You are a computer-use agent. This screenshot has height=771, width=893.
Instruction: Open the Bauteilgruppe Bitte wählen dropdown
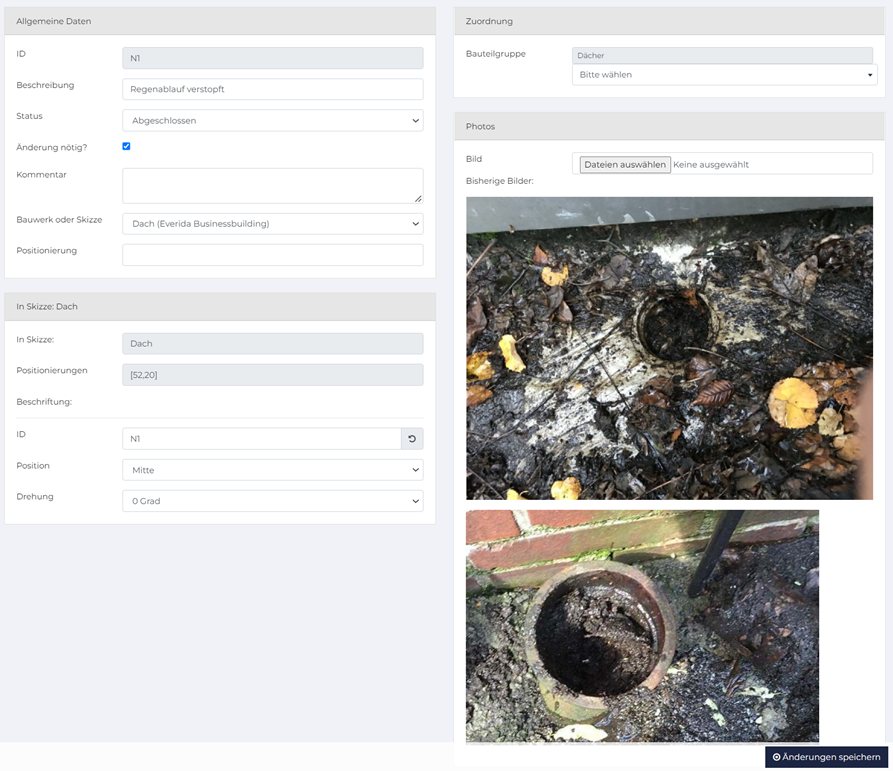[x=724, y=75]
